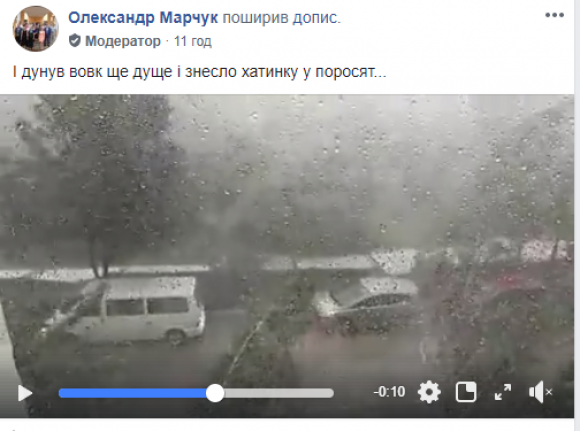Click the parked car in video frame
This screenshot has width=580, height=431.
click(x=368, y=302)
